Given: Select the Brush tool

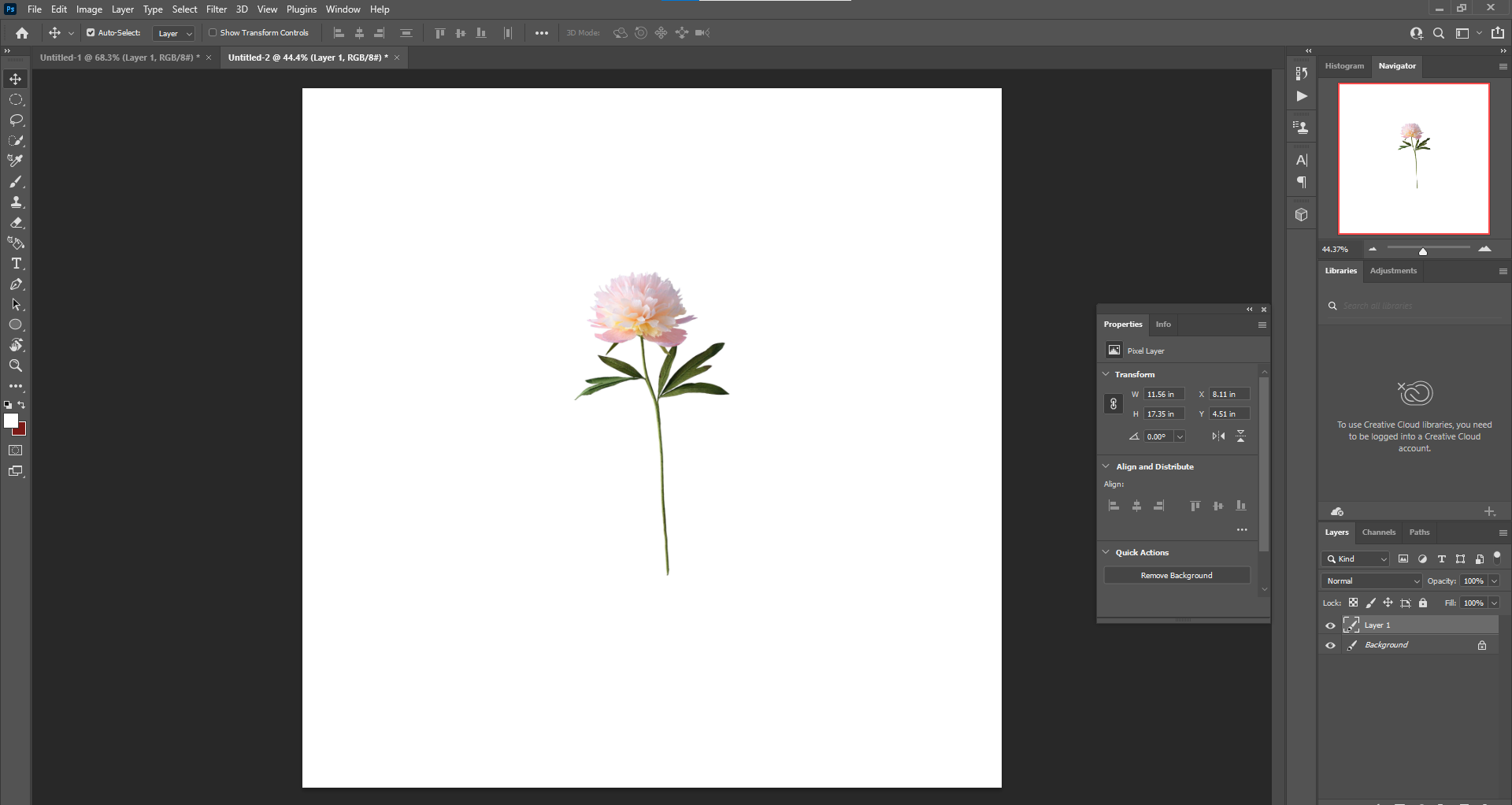Looking at the screenshot, I should coord(16,182).
